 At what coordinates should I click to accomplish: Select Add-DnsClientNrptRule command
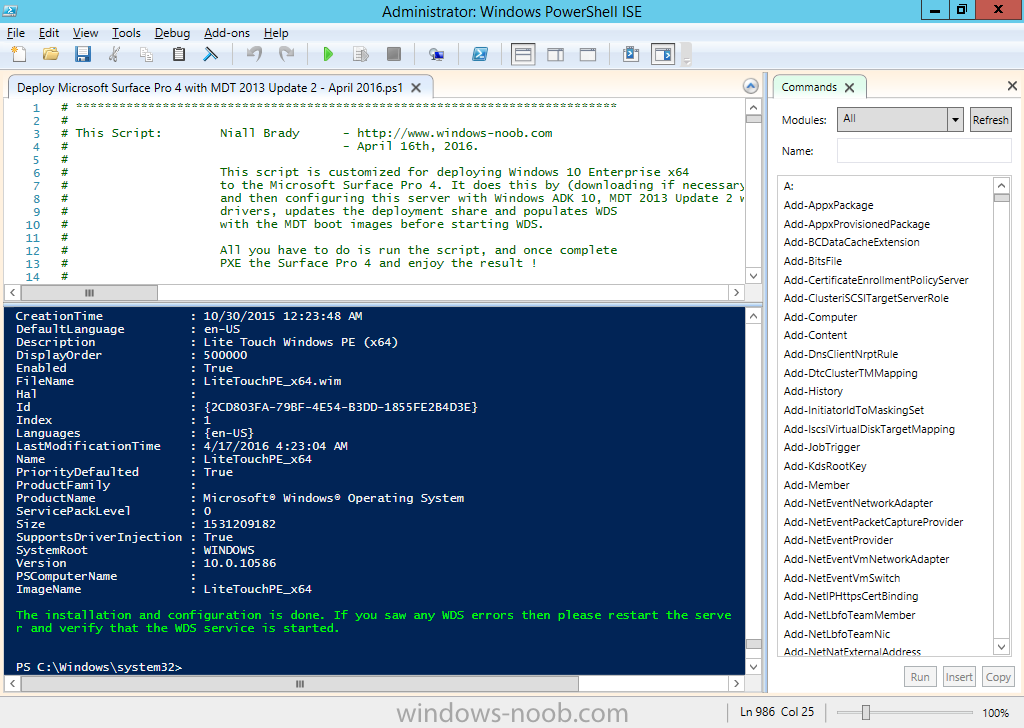pyautogui.click(x=840, y=355)
